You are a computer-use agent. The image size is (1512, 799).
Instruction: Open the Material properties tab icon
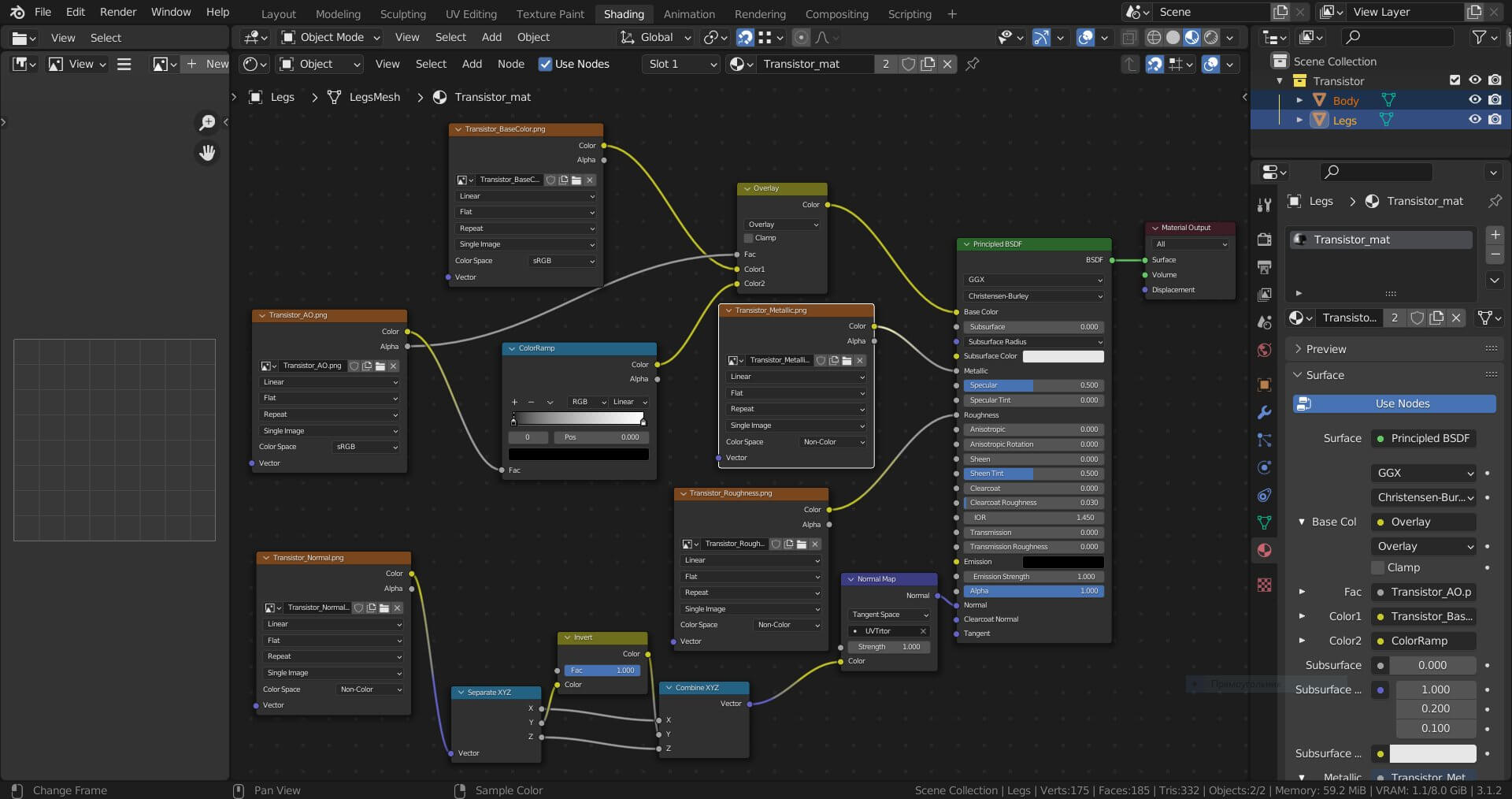click(1264, 550)
